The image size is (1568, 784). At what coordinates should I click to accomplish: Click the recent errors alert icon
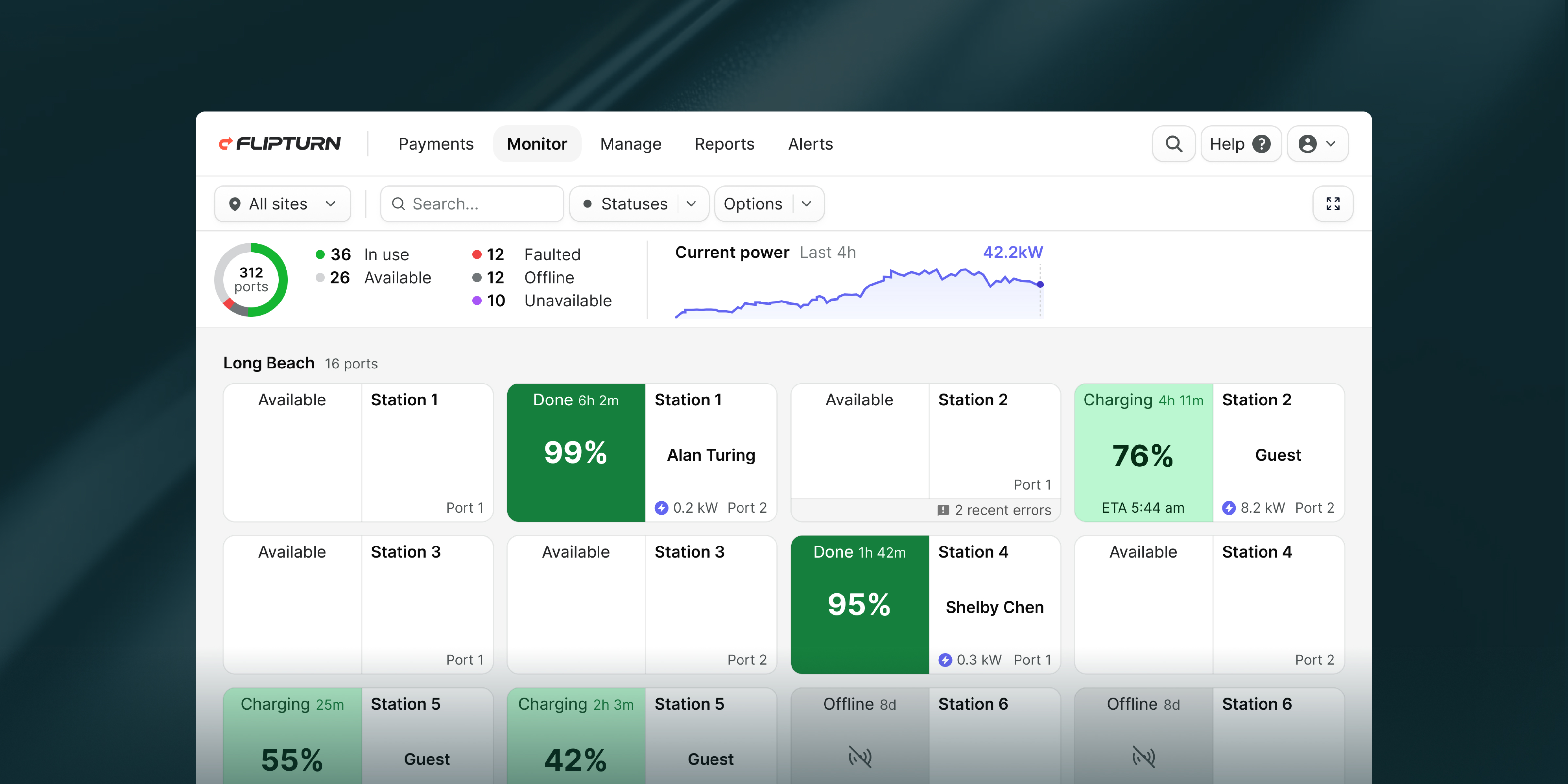[x=943, y=510]
